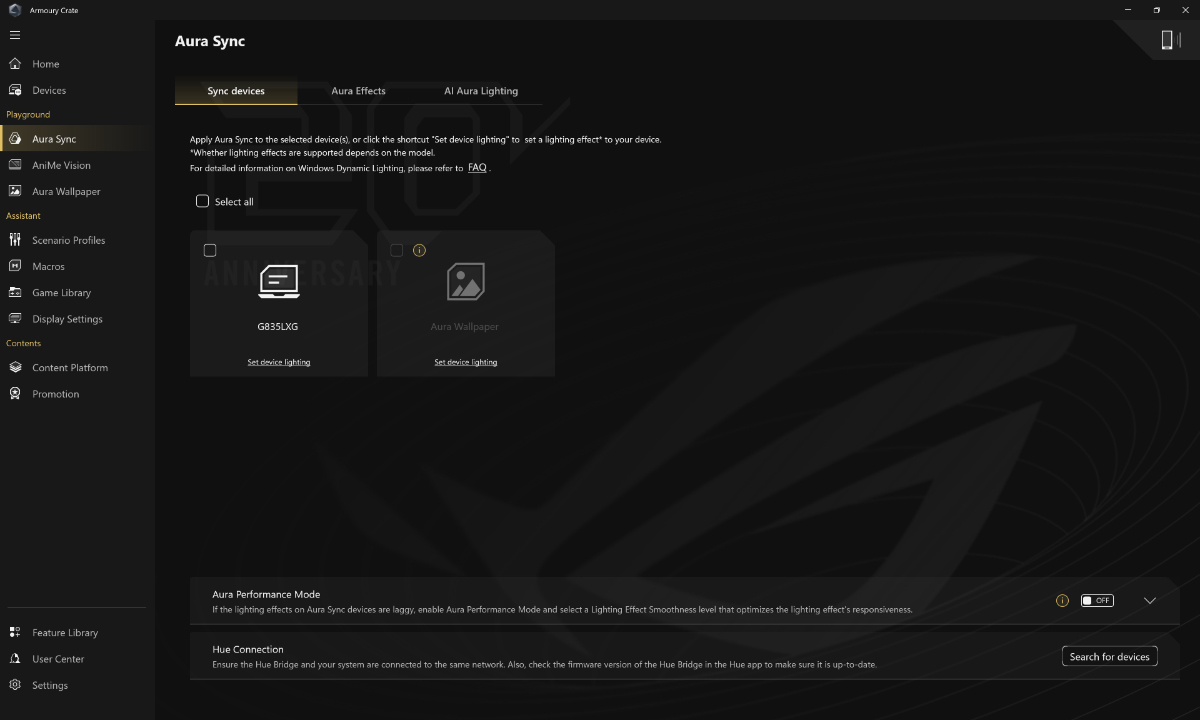The width and height of the screenshot is (1200, 720).
Task: Click the Hue Connection title text
Action: pos(248,649)
